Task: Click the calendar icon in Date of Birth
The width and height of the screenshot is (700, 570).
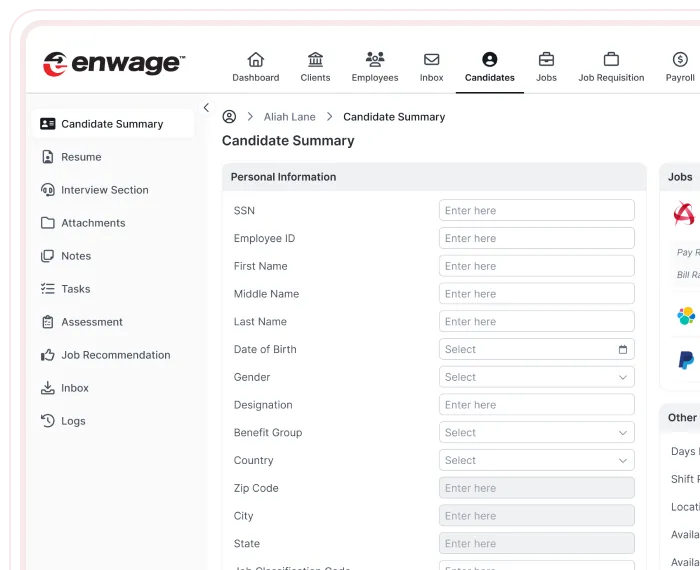Action: pyautogui.click(x=623, y=350)
